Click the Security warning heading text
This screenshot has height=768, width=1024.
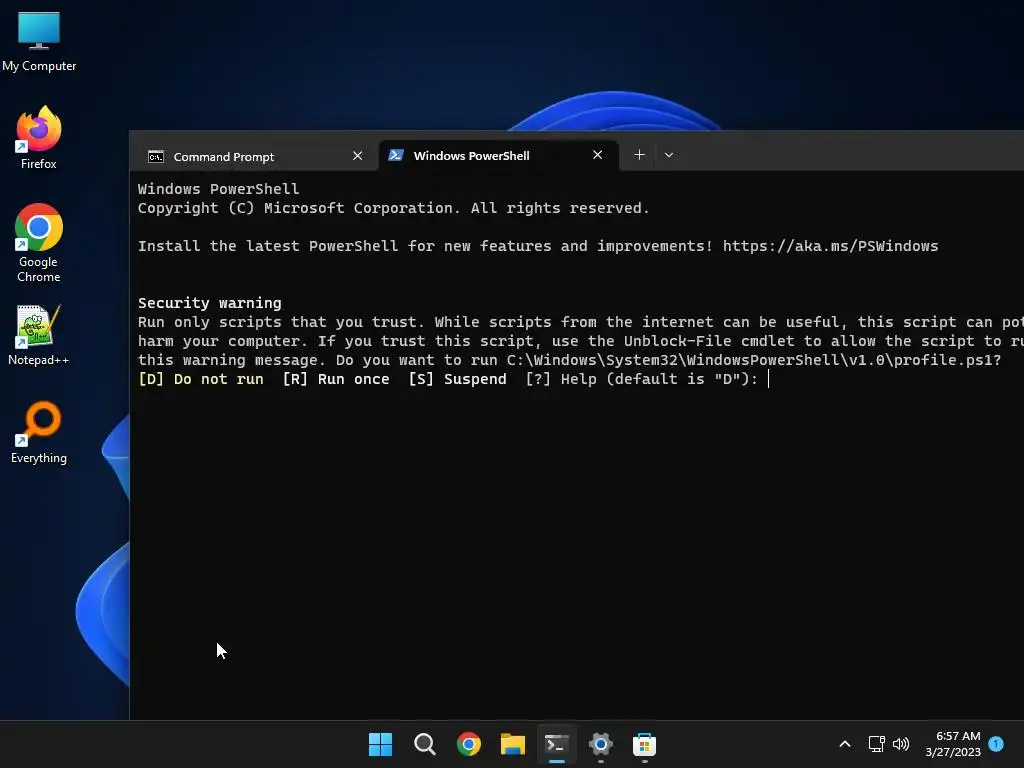point(210,303)
